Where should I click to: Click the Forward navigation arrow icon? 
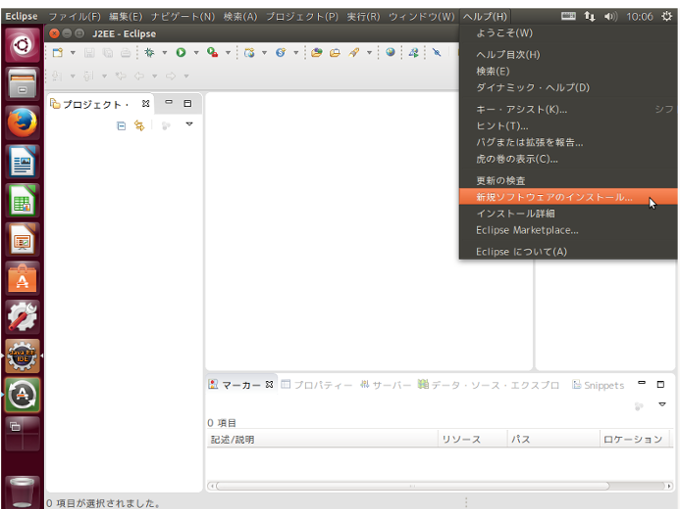tap(171, 76)
